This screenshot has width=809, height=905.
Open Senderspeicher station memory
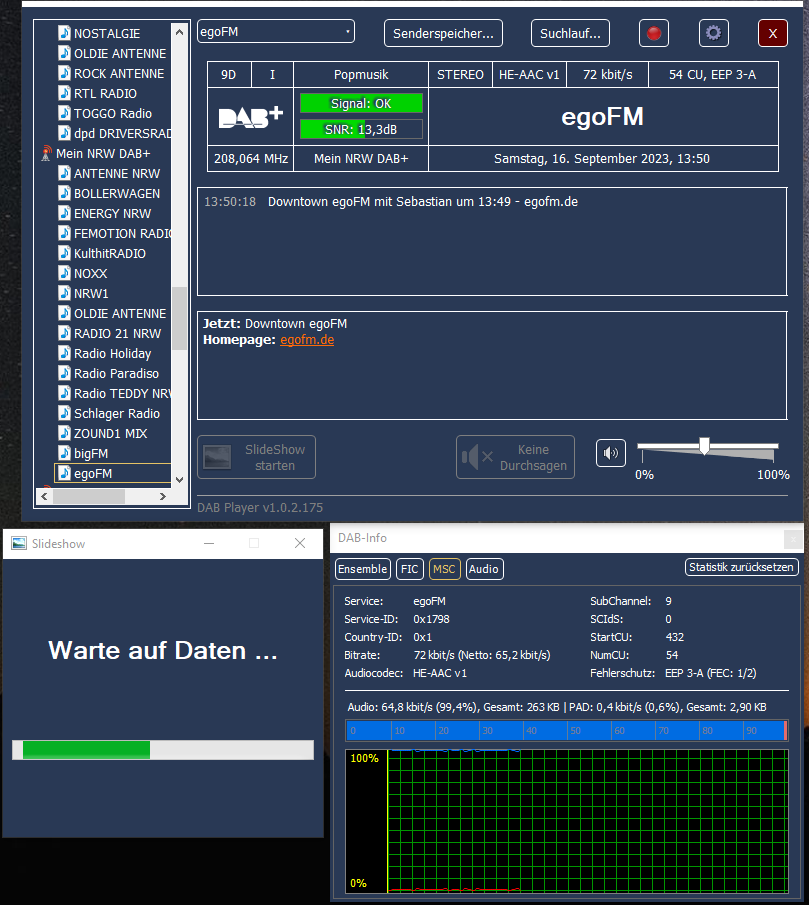pos(443,33)
